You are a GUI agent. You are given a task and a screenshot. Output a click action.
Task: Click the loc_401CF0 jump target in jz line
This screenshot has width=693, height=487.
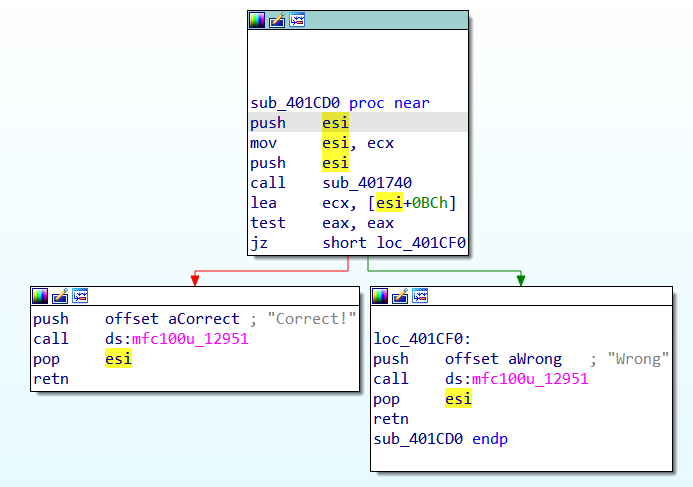click(x=421, y=243)
